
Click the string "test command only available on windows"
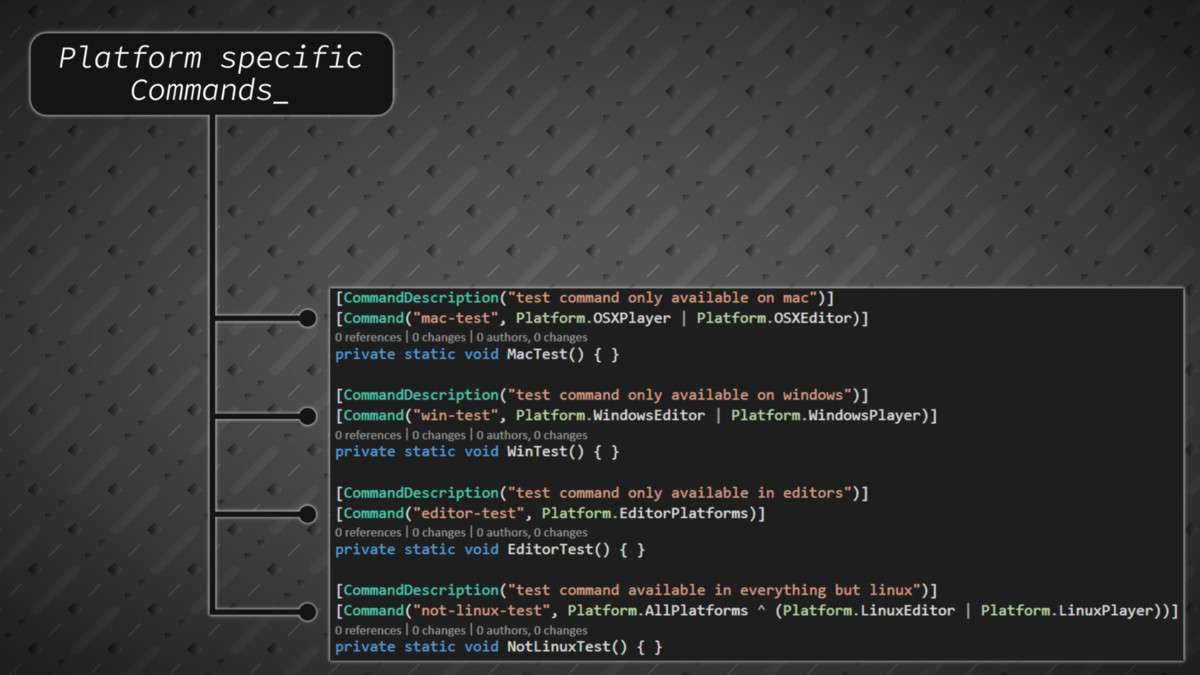point(679,395)
